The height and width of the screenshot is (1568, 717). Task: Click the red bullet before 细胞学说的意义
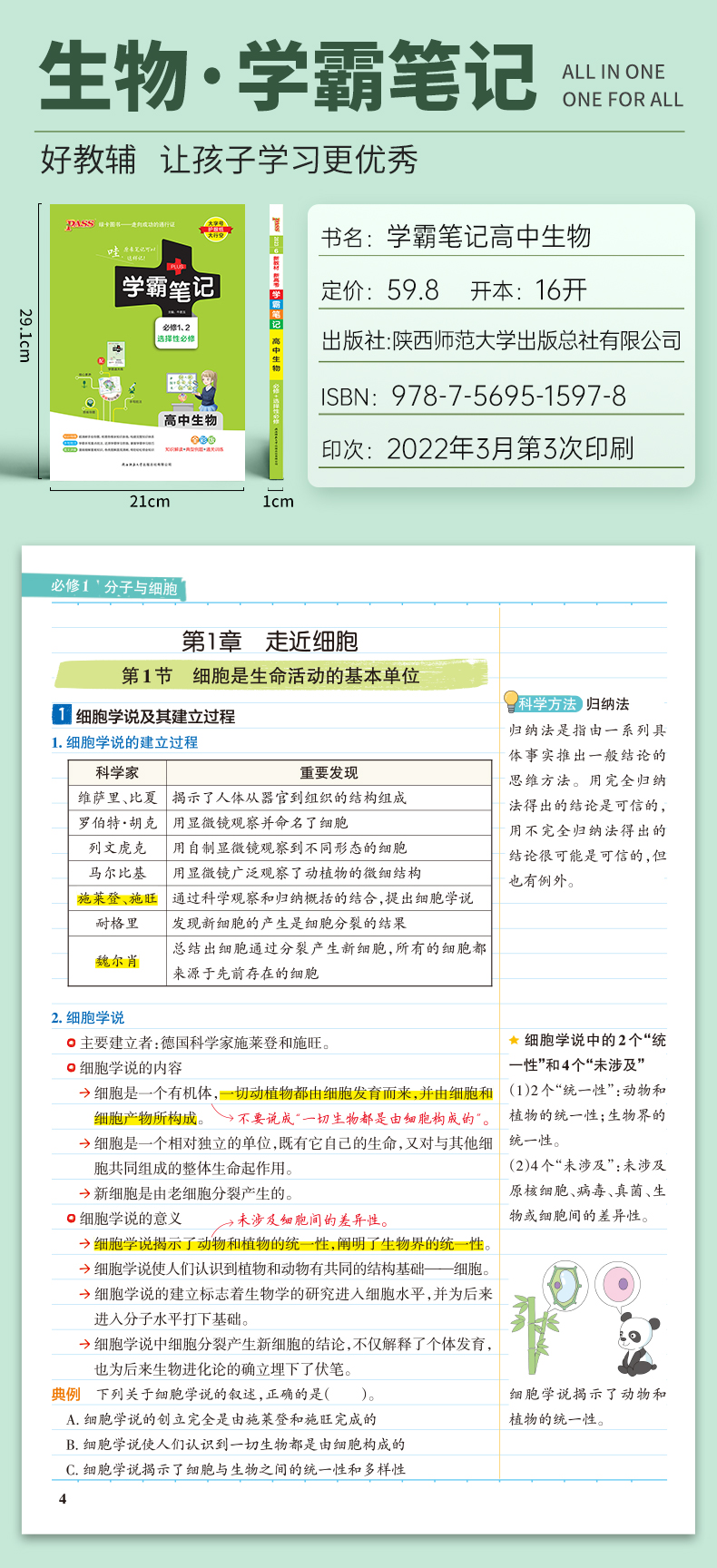tap(71, 1219)
